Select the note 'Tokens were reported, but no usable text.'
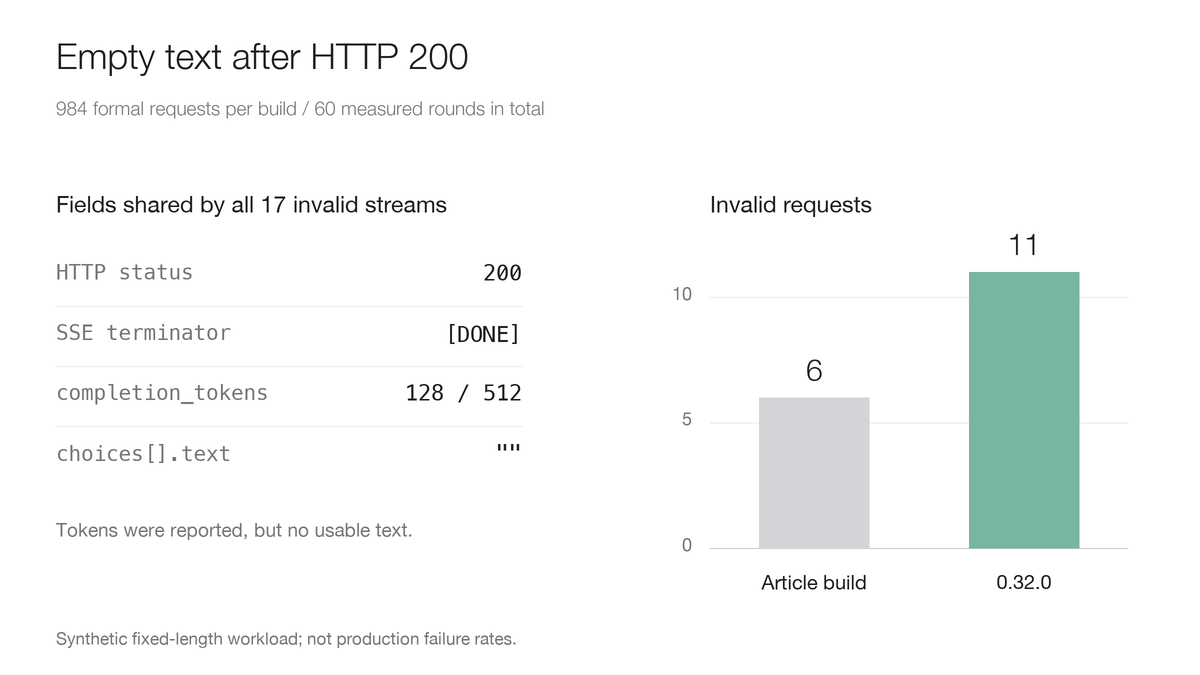 point(234,530)
